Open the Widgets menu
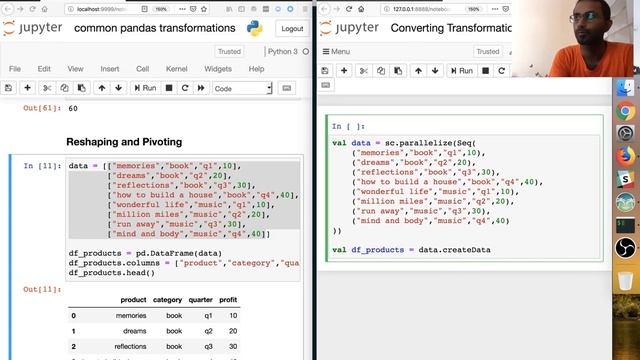 pos(218,69)
